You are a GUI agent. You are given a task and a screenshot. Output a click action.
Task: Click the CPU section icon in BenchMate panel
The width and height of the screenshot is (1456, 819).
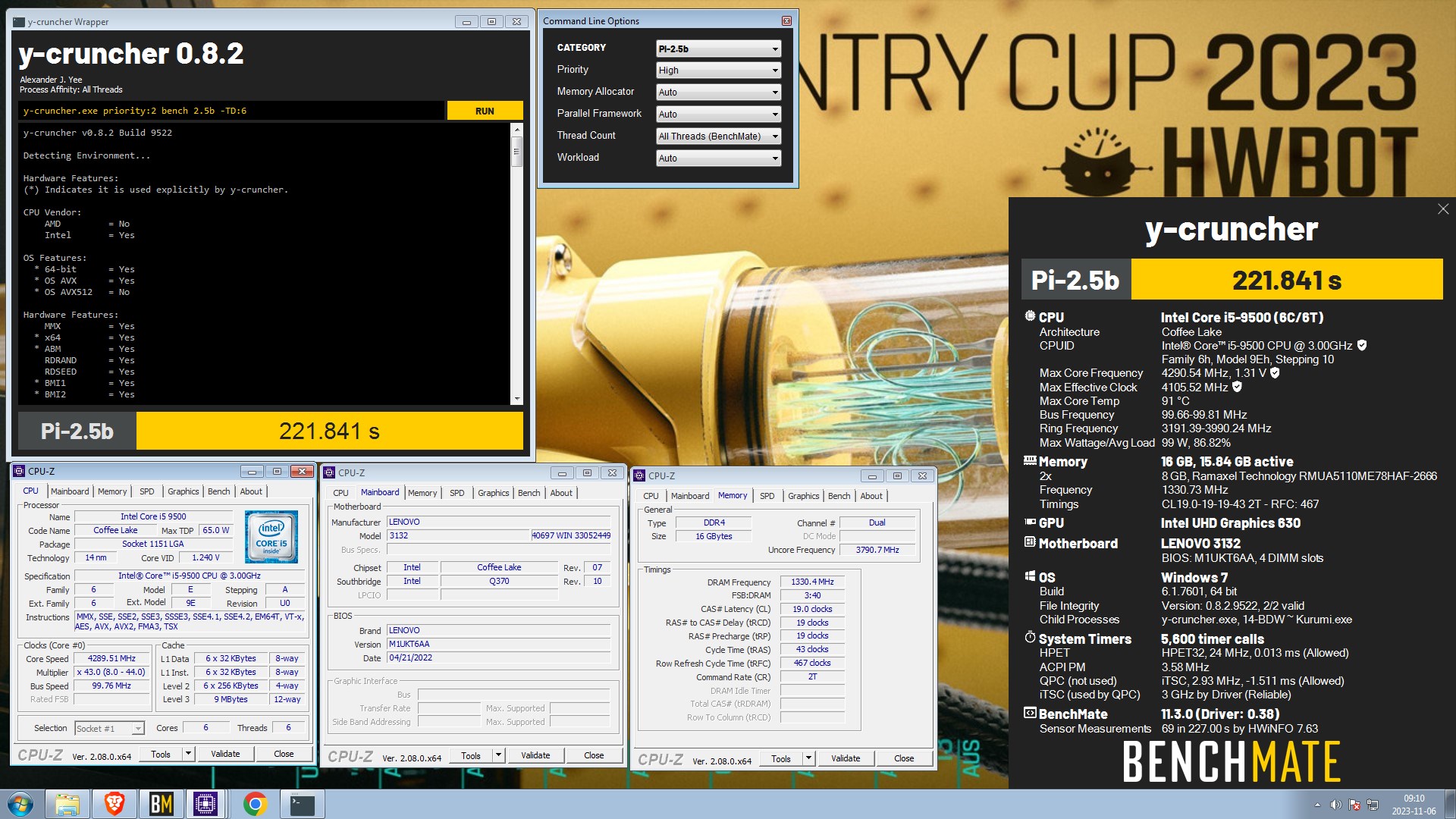[1030, 315]
